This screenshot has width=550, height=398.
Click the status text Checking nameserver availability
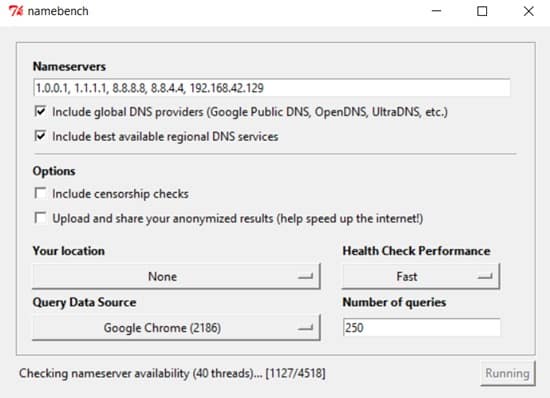pos(172,373)
